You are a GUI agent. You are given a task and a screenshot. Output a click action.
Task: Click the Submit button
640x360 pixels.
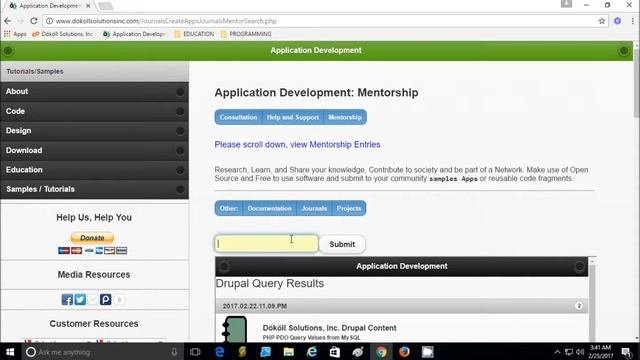pyautogui.click(x=342, y=244)
